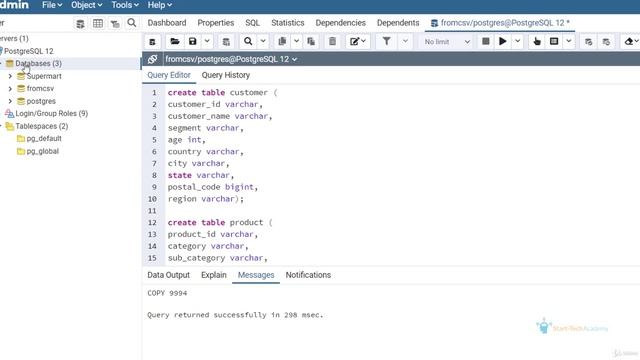Click the Delete trash can icon

click(332, 41)
